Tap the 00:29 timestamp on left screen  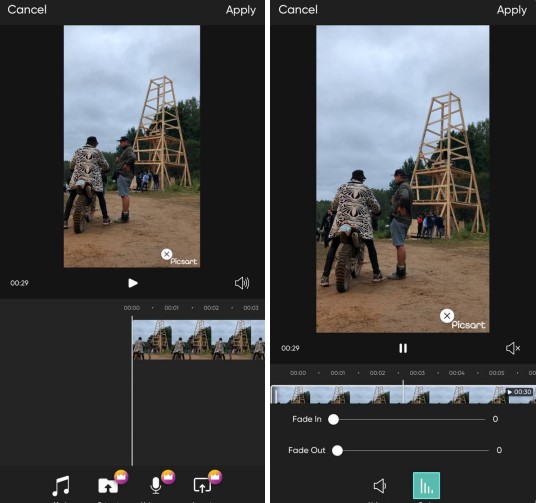click(x=19, y=283)
